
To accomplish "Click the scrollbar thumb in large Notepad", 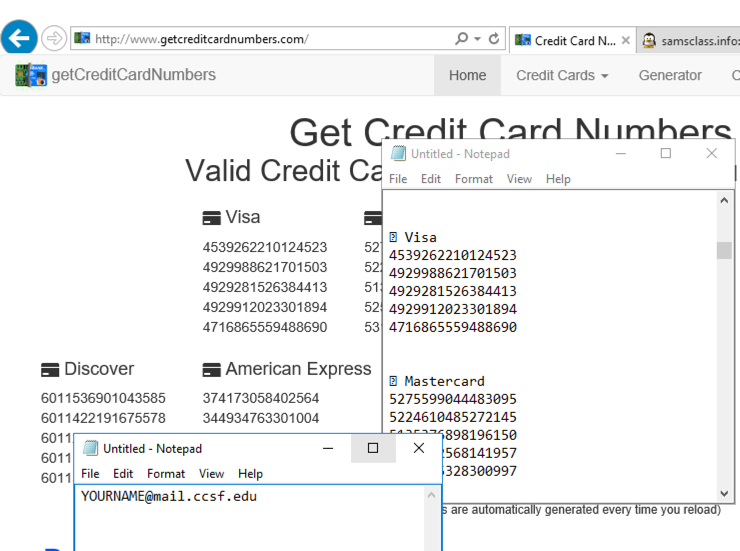I will coord(724,250).
